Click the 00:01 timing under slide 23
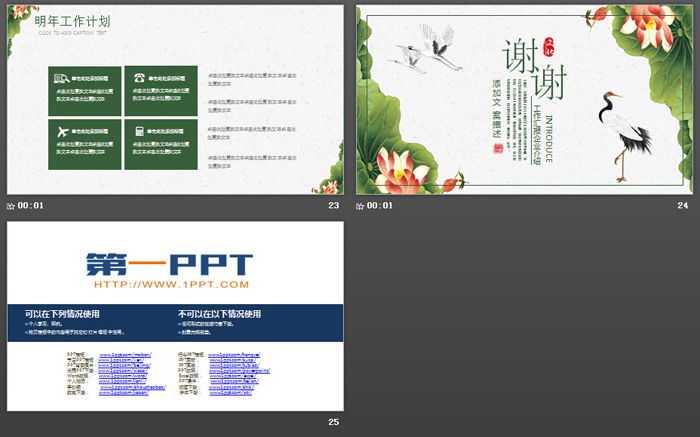The width and height of the screenshot is (700, 437). point(31,205)
